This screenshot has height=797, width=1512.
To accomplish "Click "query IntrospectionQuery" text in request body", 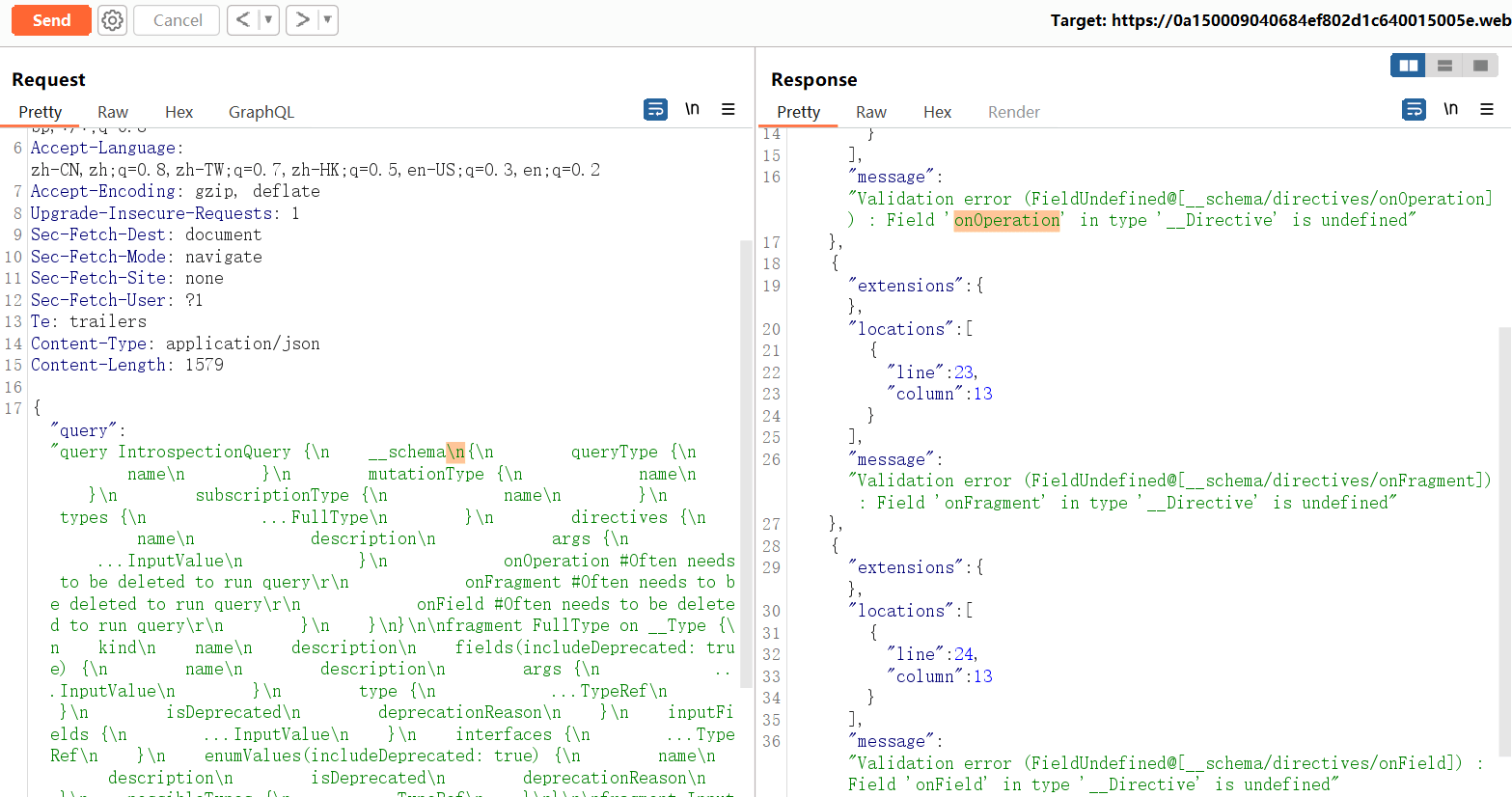I will click(175, 452).
